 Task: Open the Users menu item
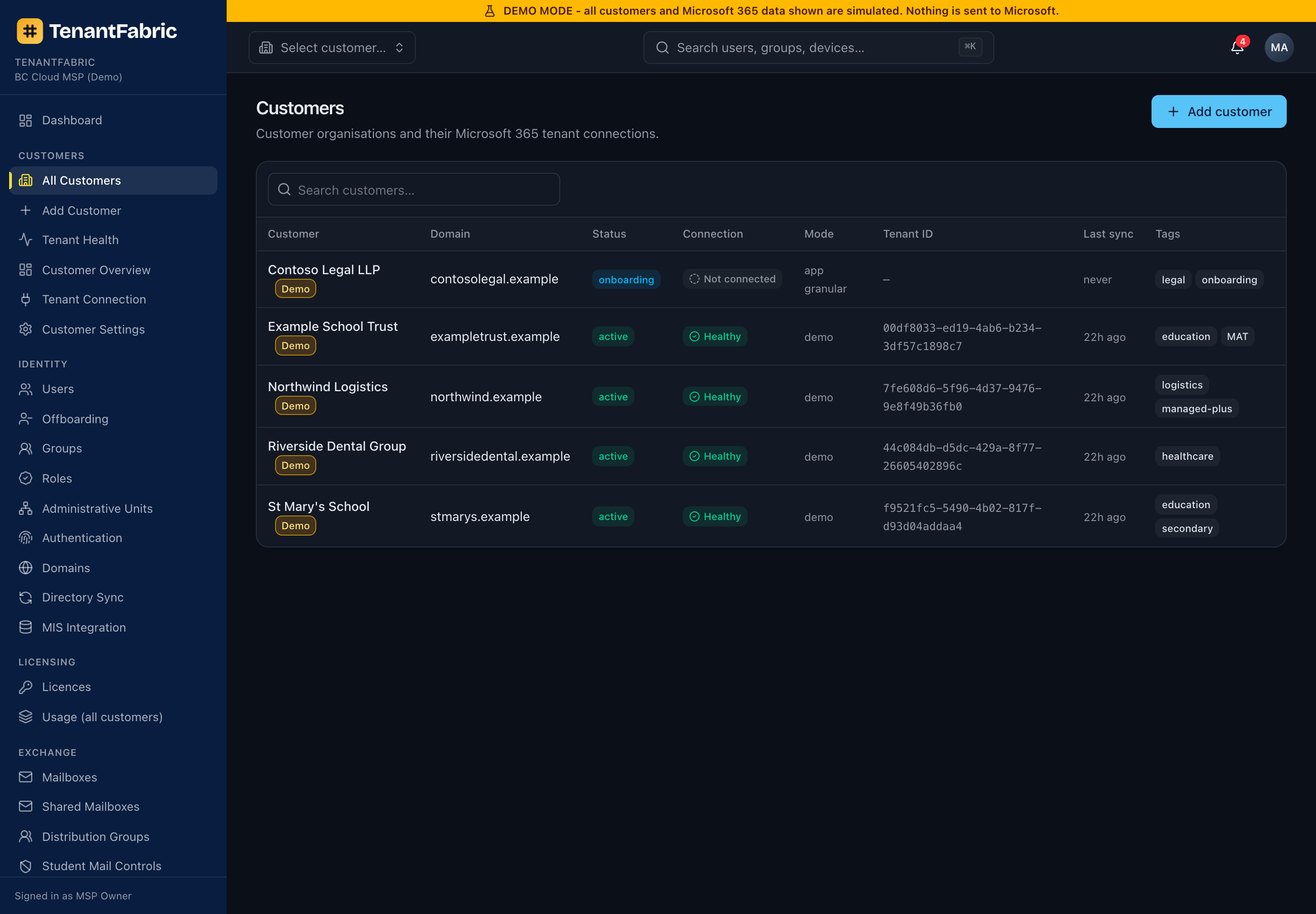[x=113, y=389]
